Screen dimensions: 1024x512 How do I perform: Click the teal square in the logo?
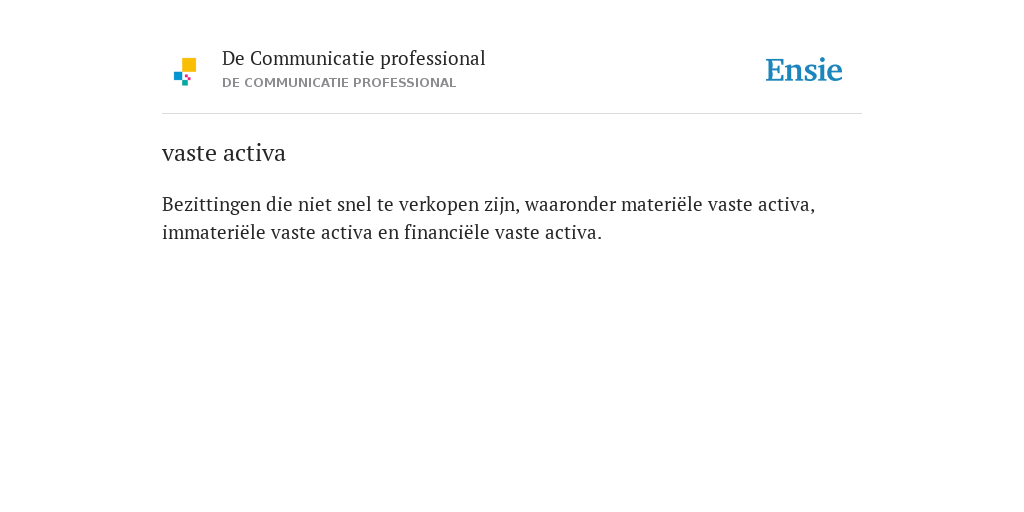[185, 83]
